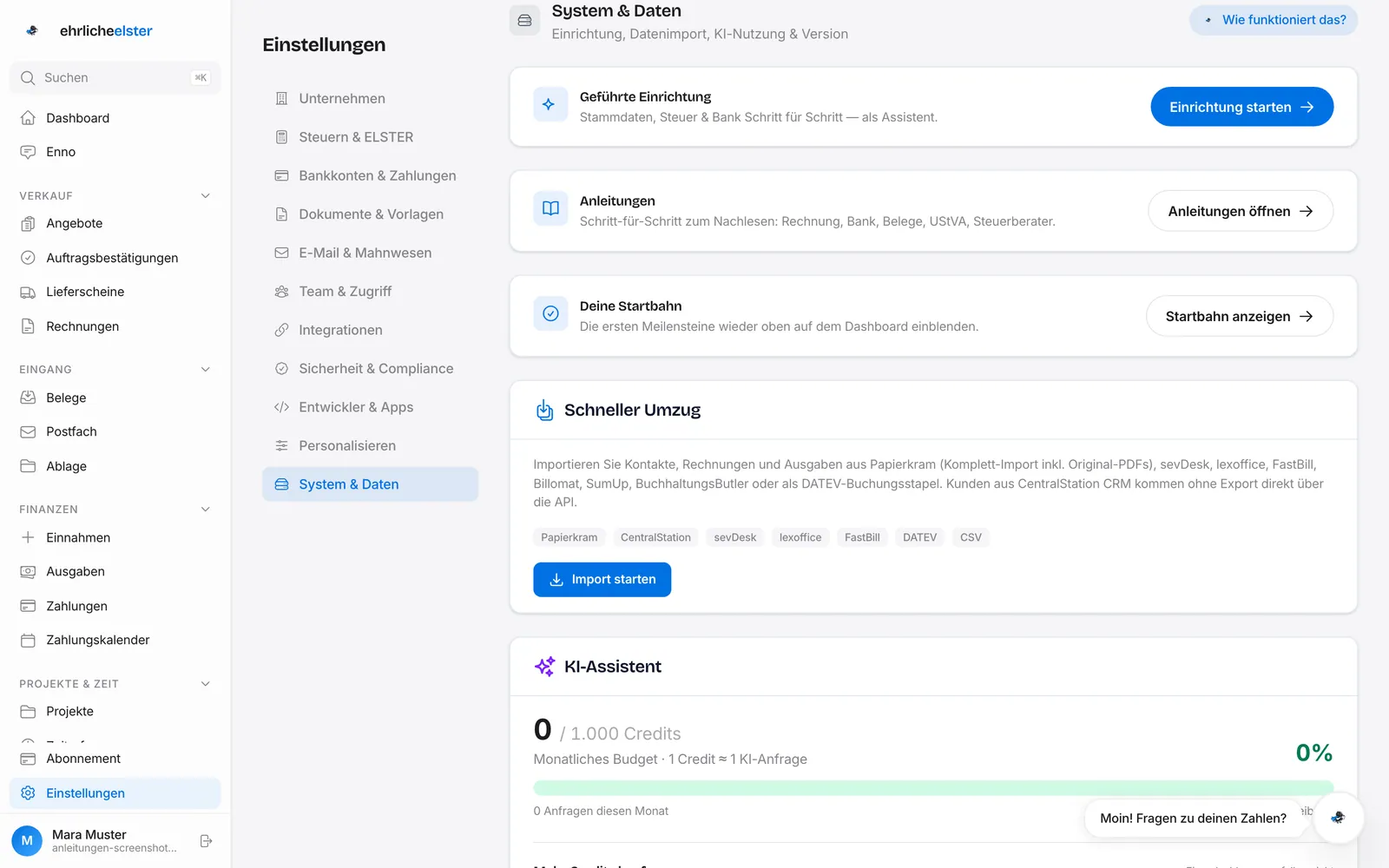Click the Geführte Einrichtung sparkle icon
This screenshot has width=1389, height=868.
click(550, 105)
